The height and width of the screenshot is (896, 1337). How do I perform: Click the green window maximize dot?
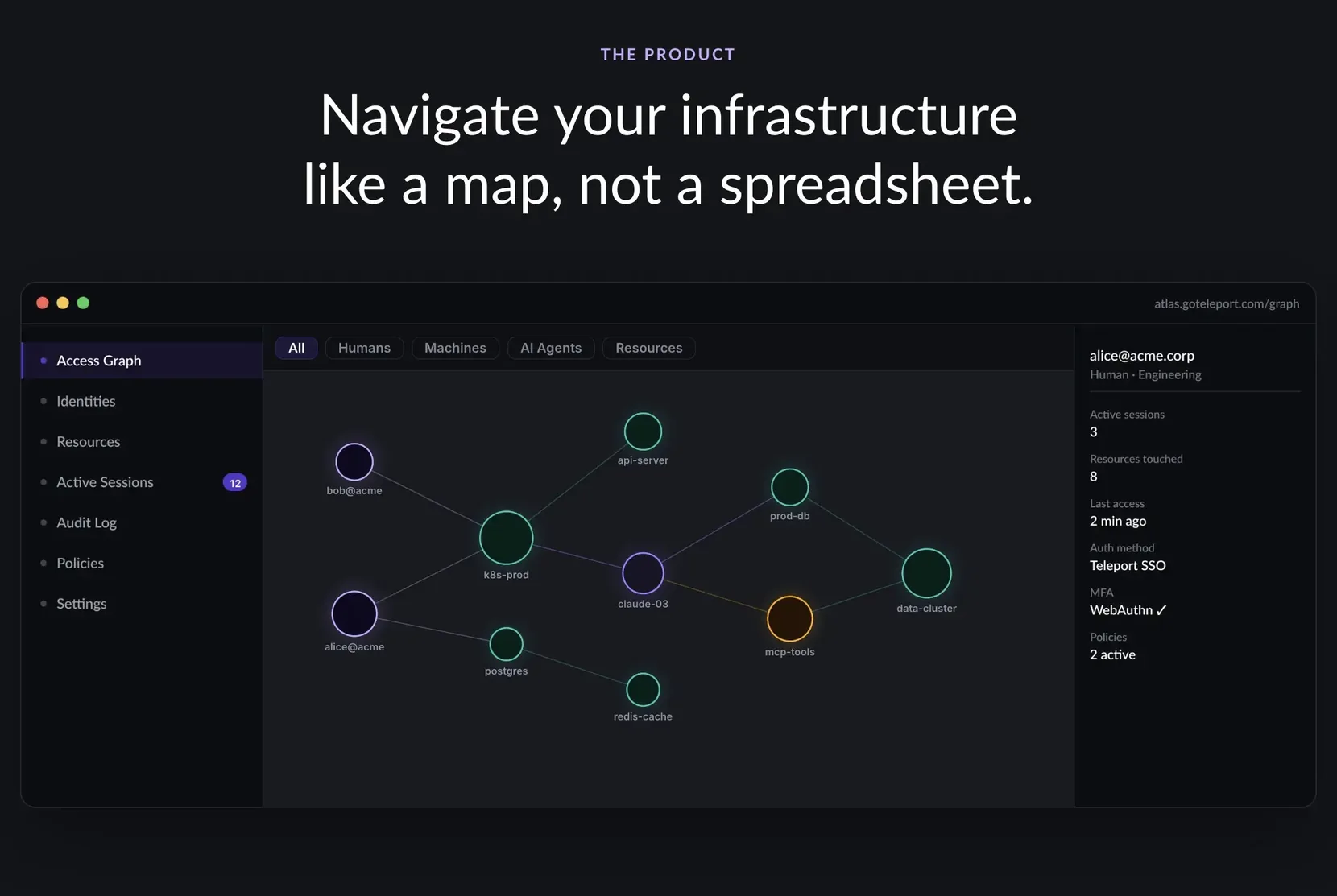coord(83,303)
